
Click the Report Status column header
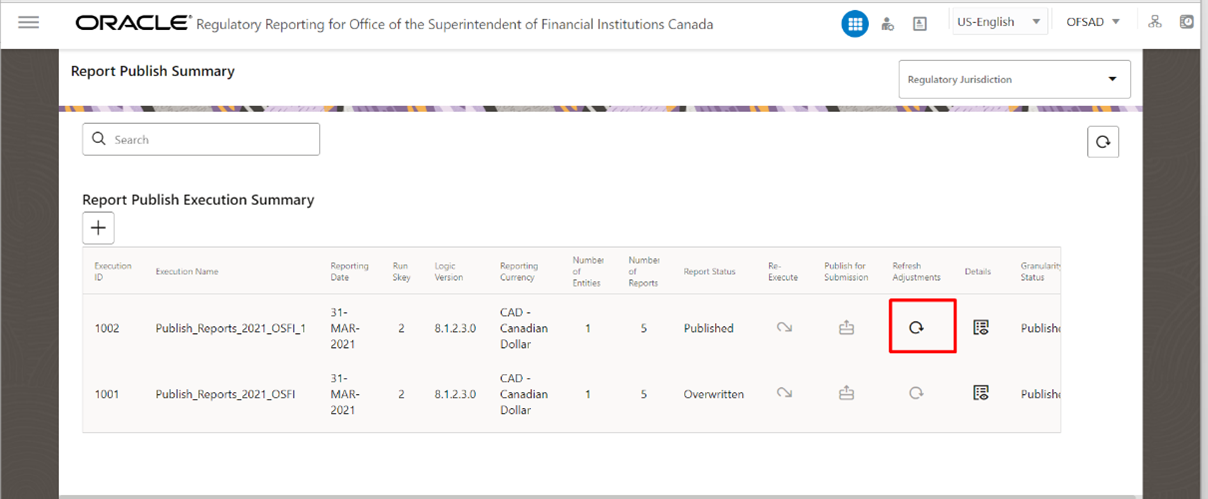[x=709, y=271]
